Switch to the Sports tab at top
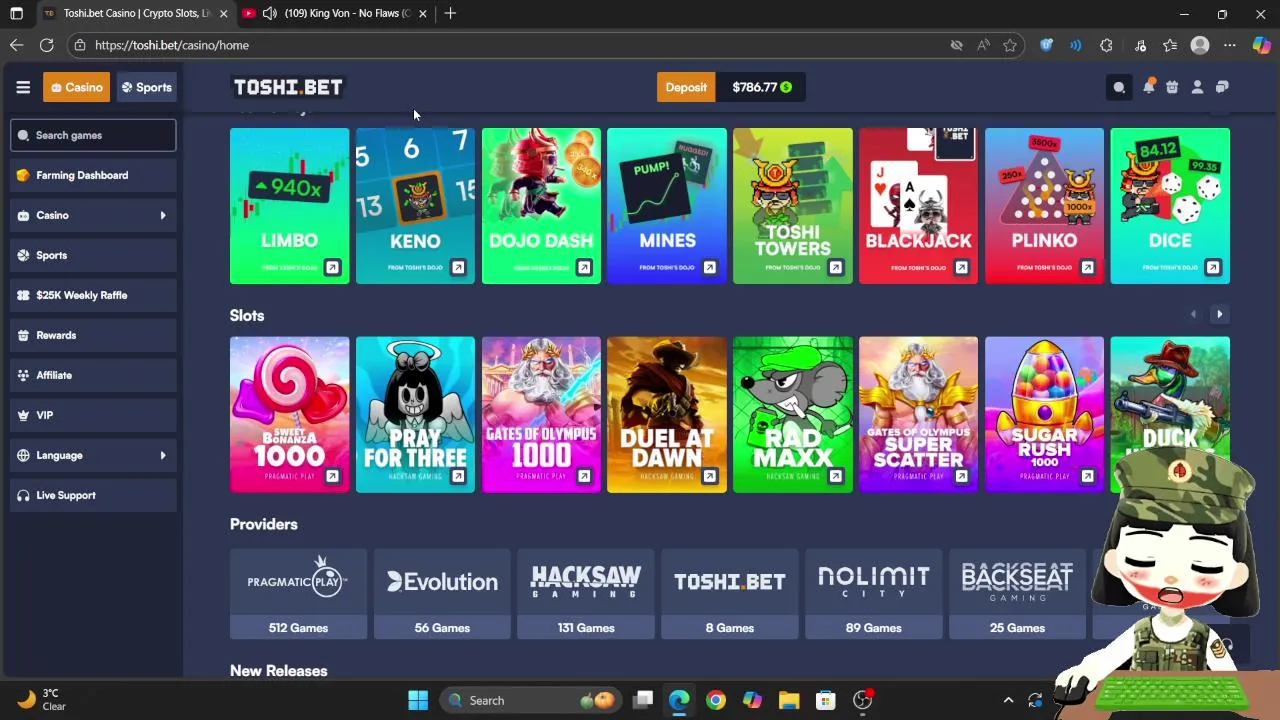This screenshot has width=1280, height=720. [147, 87]
